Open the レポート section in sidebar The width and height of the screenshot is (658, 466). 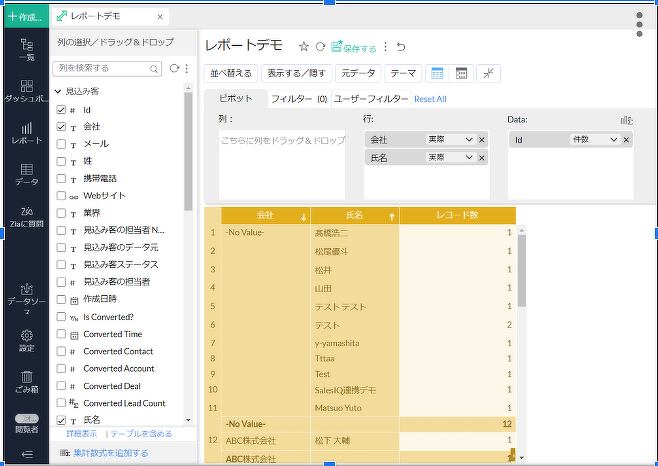[x=26, y=133]
